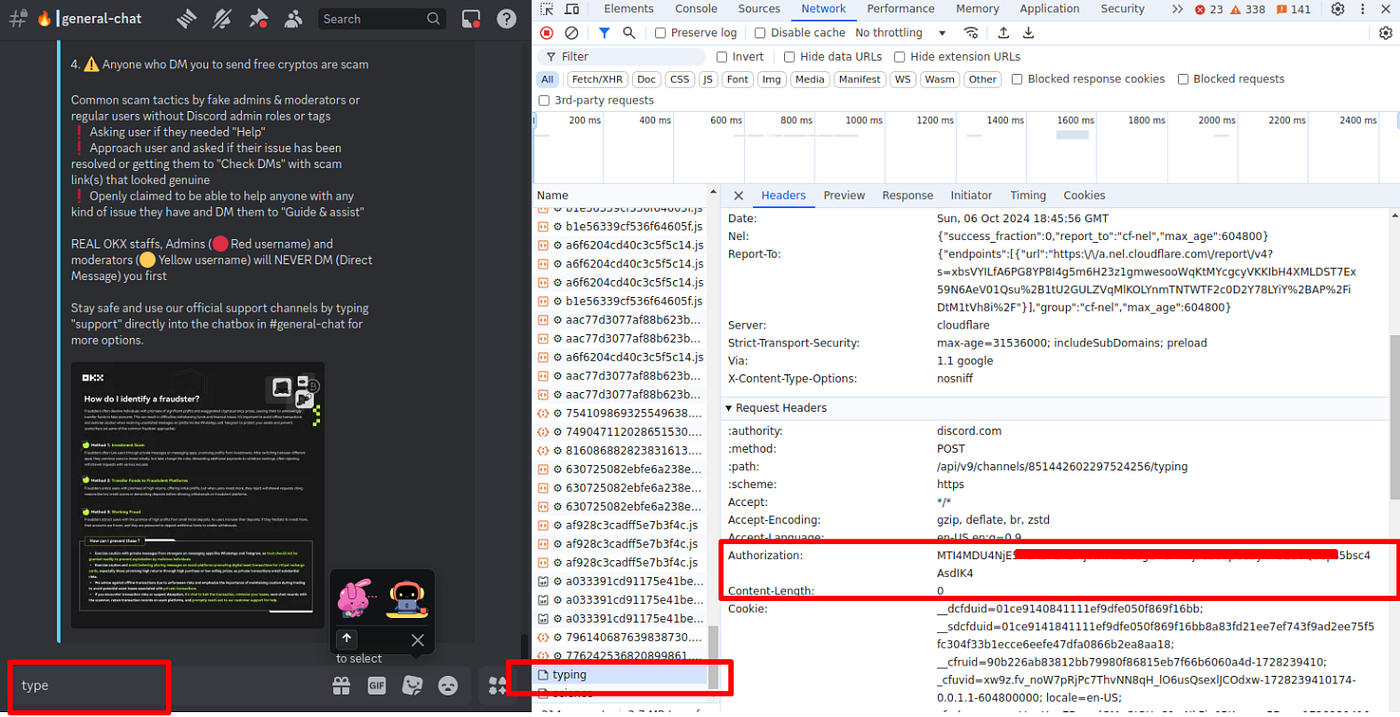
Task: Toggle device toolbar in DevTools
Action: coord(574,9)
